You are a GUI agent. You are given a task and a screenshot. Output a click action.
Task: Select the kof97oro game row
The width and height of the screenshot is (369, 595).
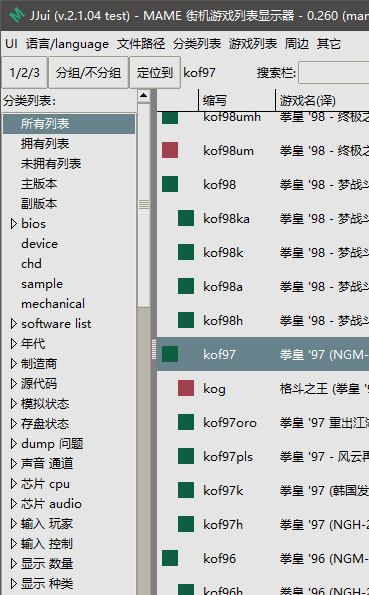click(x=263, y=422)
